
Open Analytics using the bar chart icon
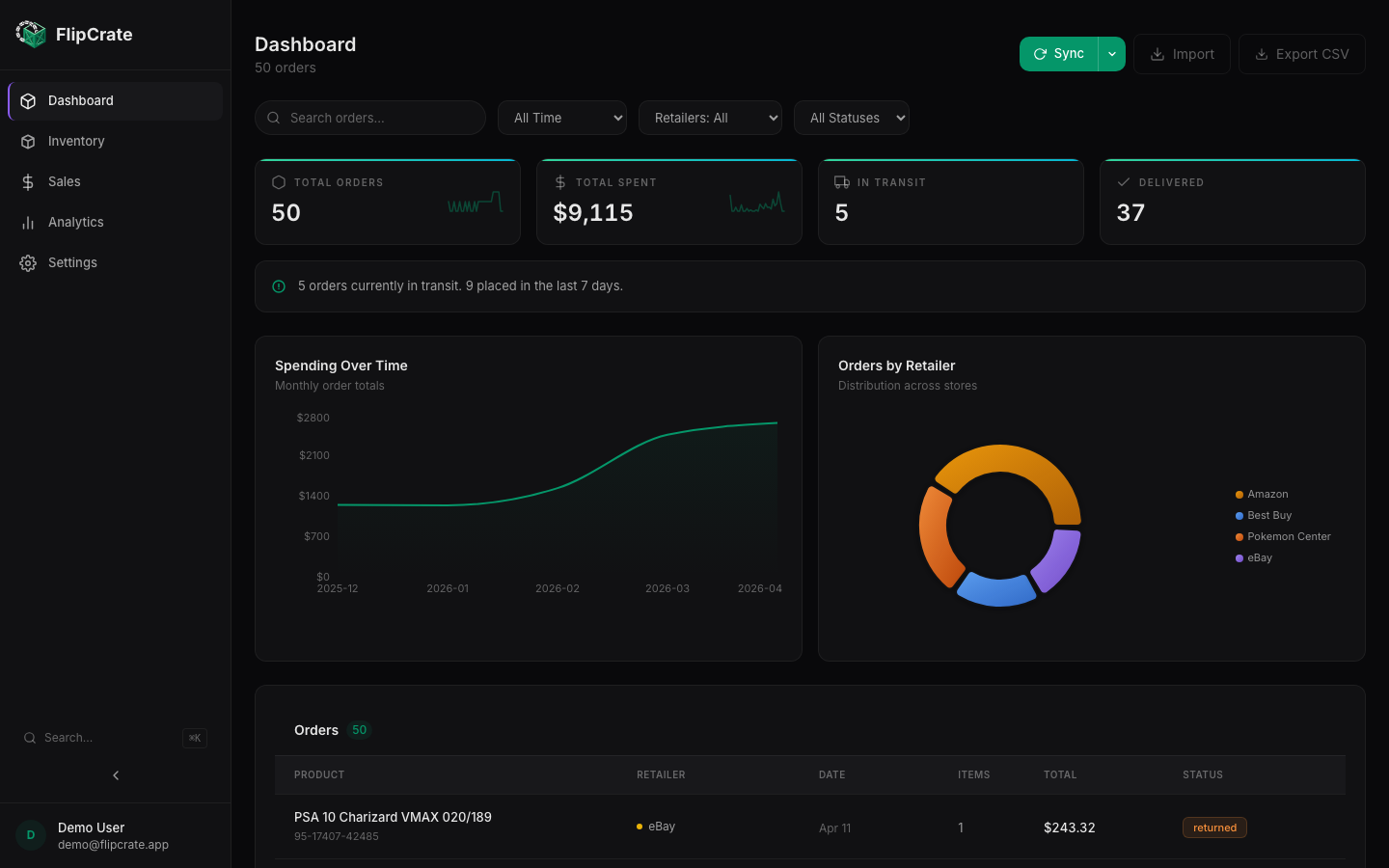click(30, 222)
